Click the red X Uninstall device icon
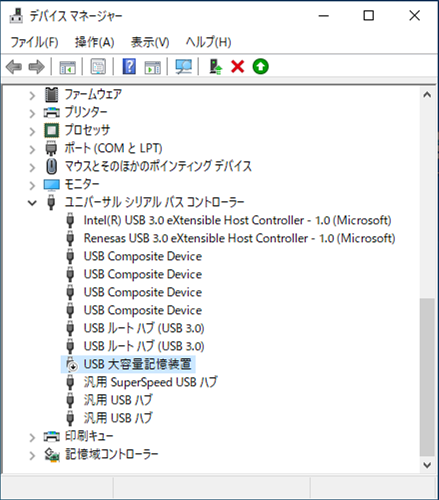This screenshot has height=500, width=439. pyautogui.click(x=238, y=67)
